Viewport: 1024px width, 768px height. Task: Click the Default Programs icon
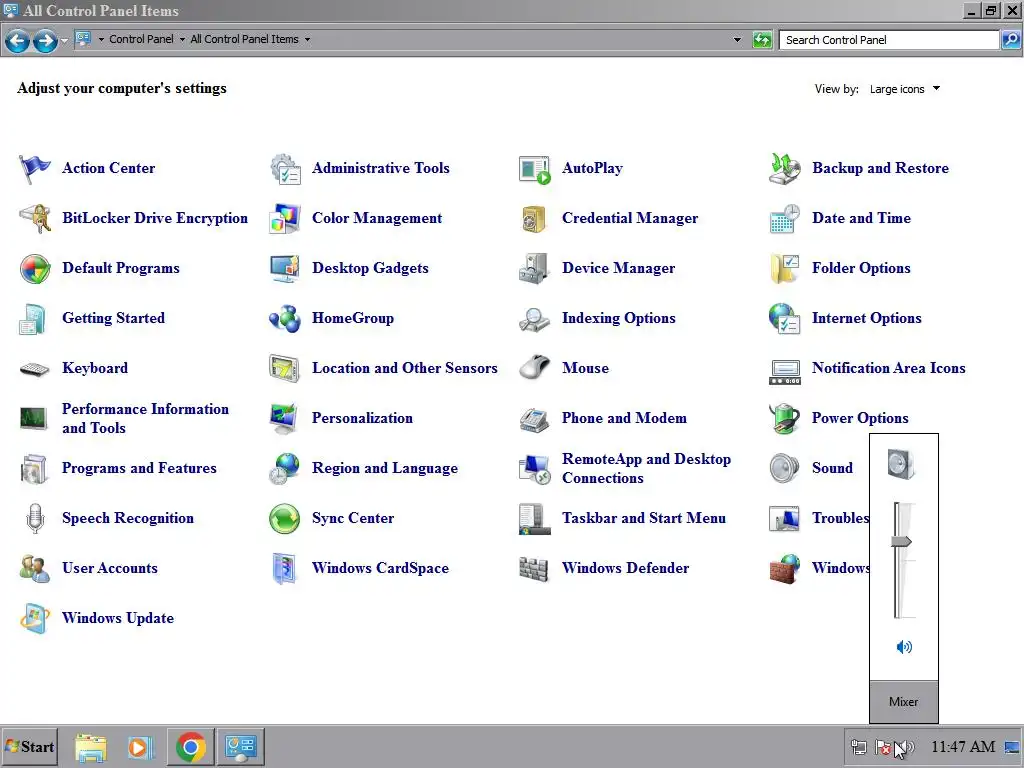35,268
